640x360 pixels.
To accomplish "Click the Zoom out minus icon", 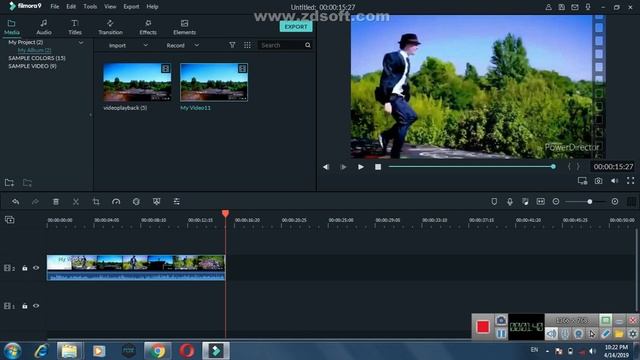I will click(556, 202).
